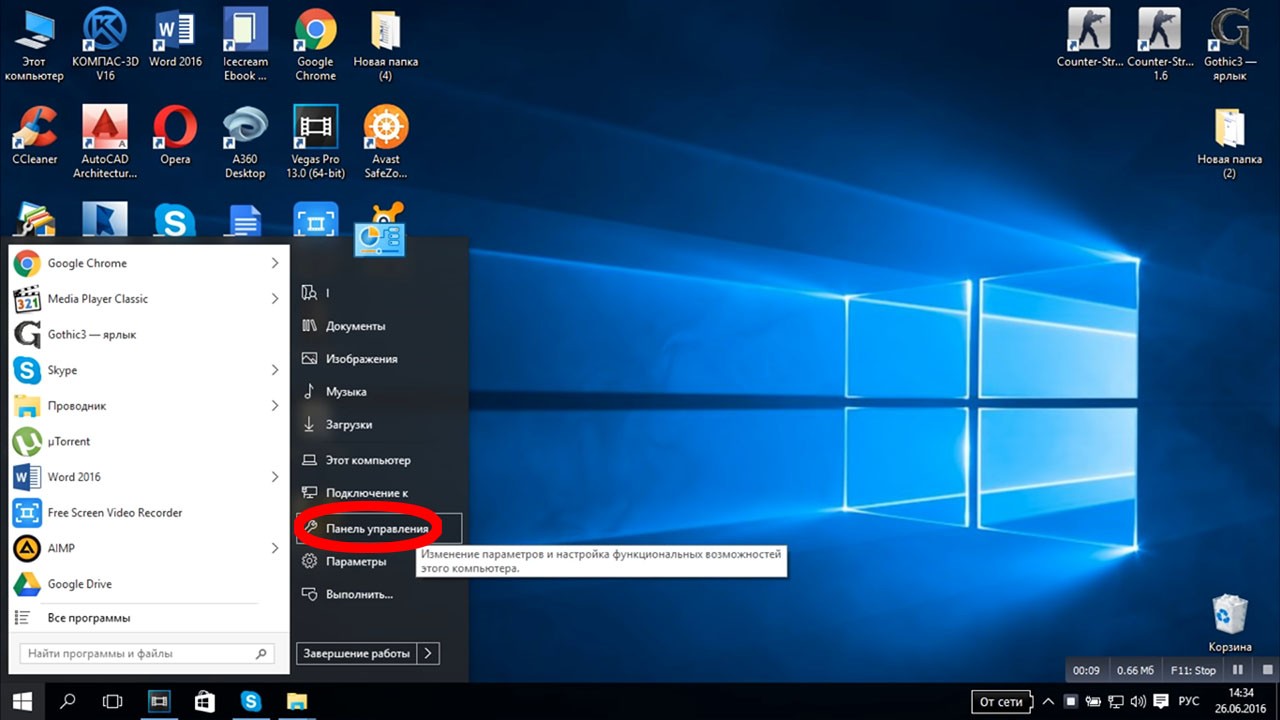Open File Explorer from the taskbar
Image resolution: width=1280 pixels, height=720 pixels.
pos(296,702)
